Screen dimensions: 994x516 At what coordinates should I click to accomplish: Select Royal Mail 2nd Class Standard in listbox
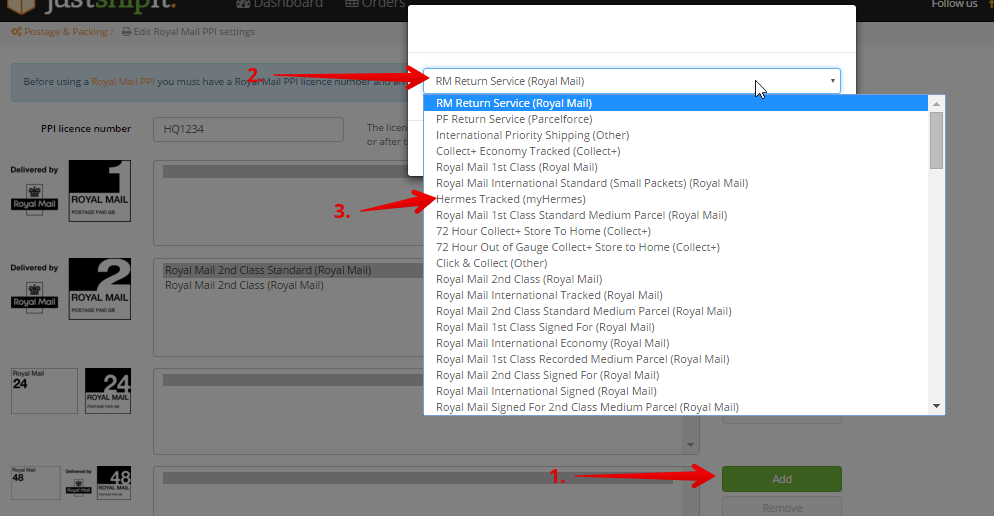(x=268, y=270)
